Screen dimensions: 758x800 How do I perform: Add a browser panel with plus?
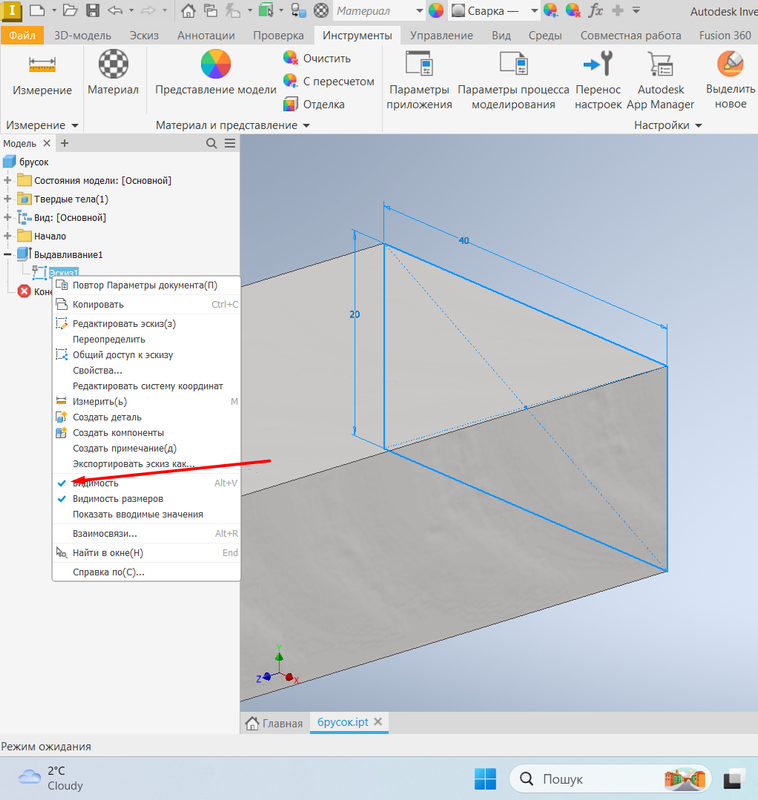coord(65,143)
